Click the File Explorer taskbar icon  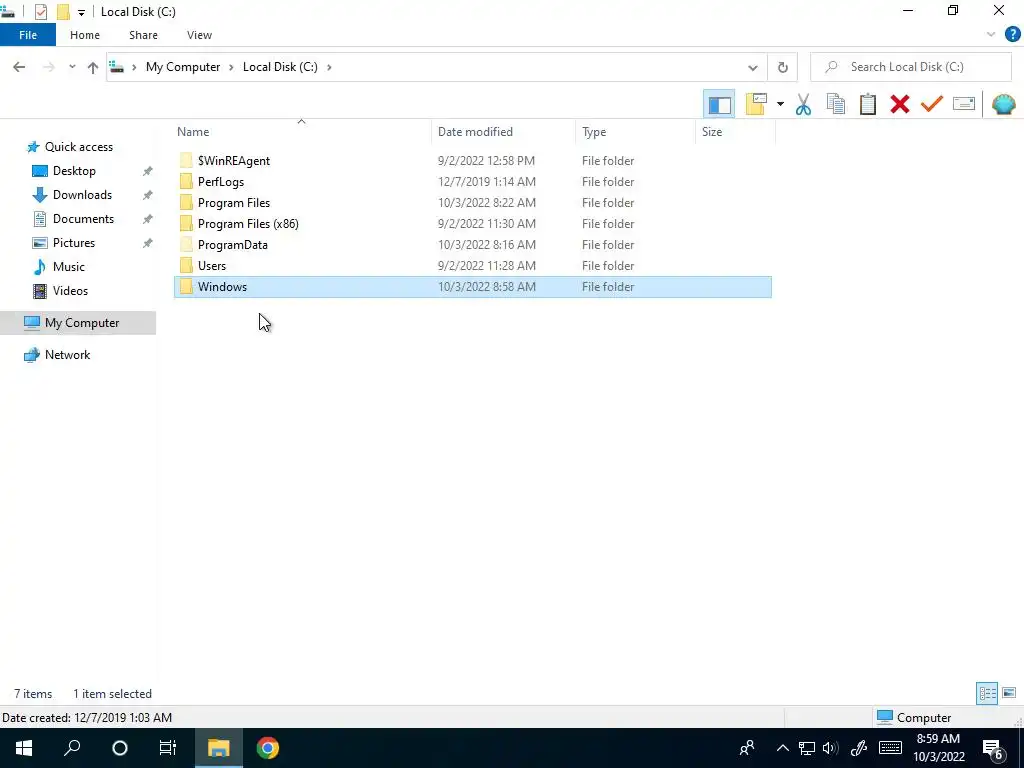click(x=219, y=748)
